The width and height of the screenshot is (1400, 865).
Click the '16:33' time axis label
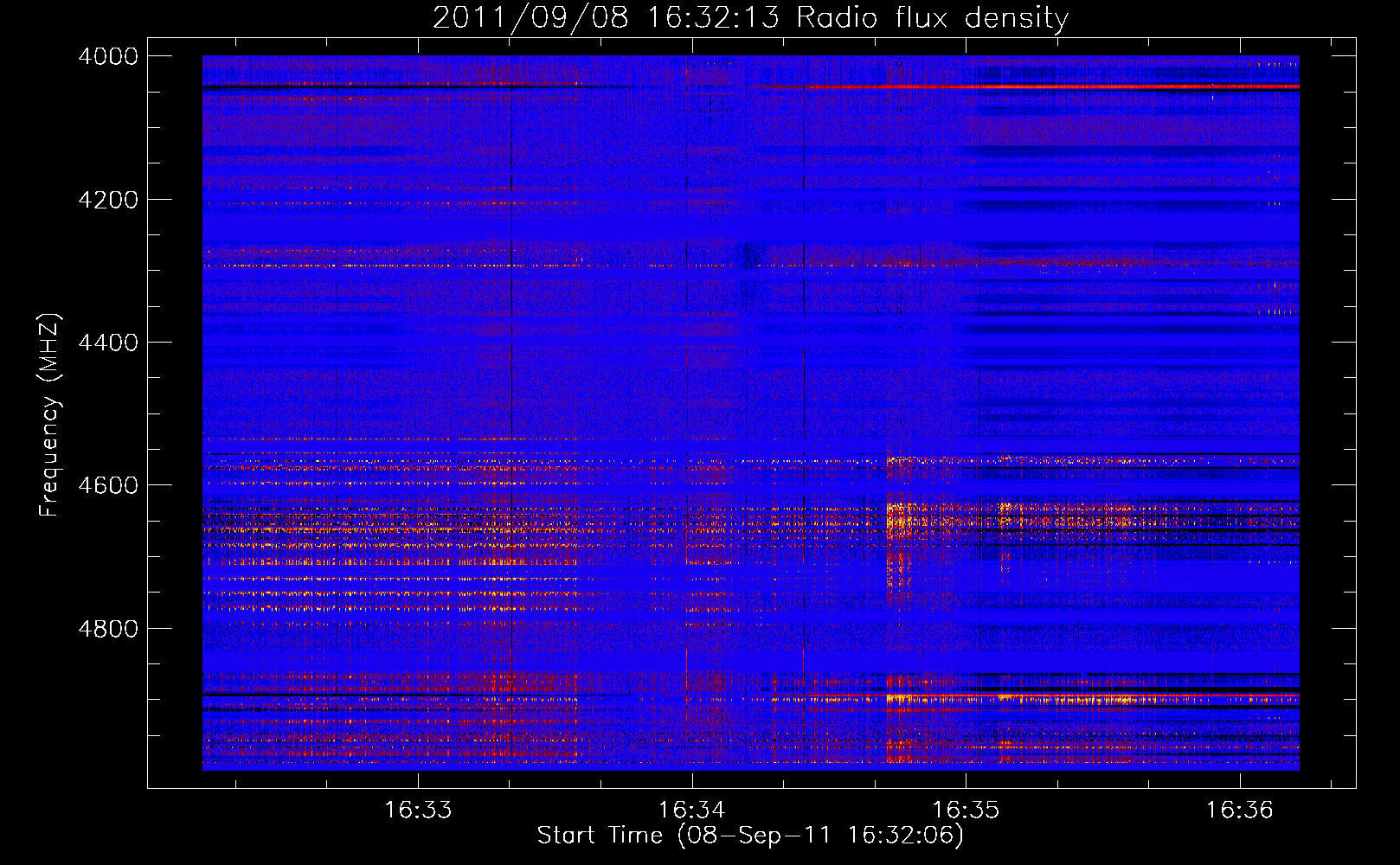pos(419,811)
